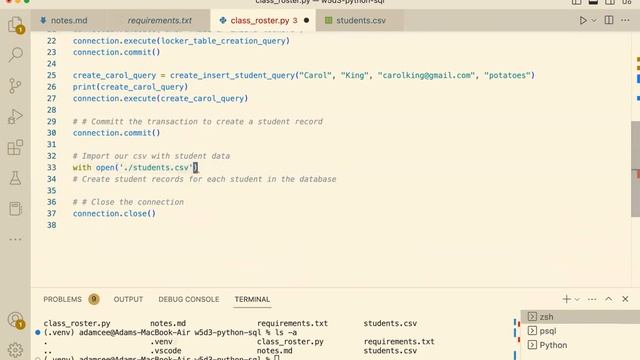The height and width of the screenshot is (360, 640).
Task: Close class_roster.py via unsaved dot
Action: click(x=307, y=20)
